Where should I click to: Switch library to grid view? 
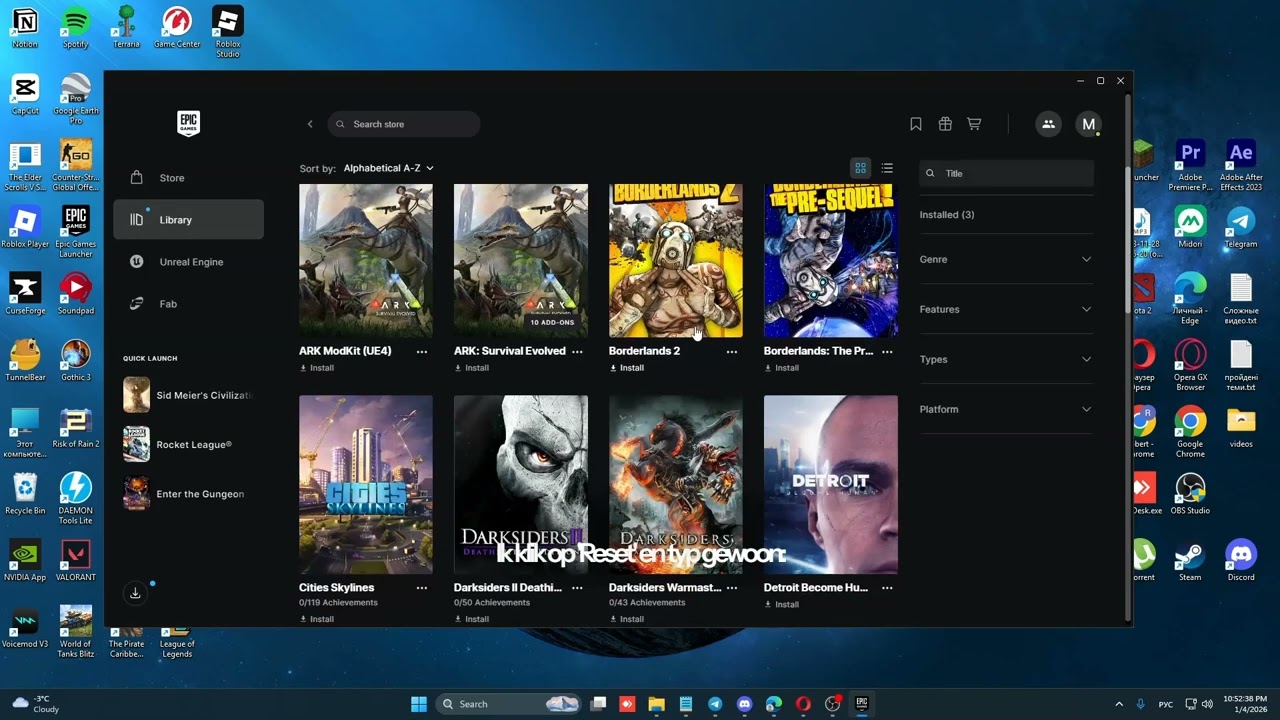click(x=860, y=168)
